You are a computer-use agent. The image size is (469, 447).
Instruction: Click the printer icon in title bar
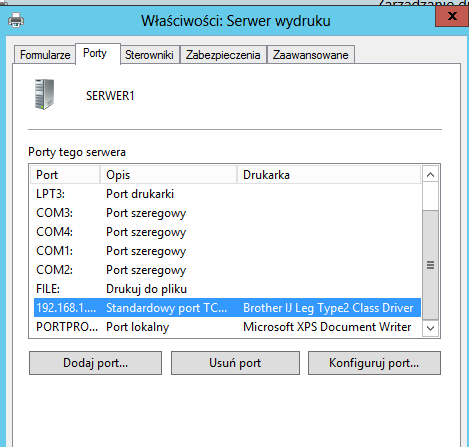pyautogui.click(x=16, y=20)
